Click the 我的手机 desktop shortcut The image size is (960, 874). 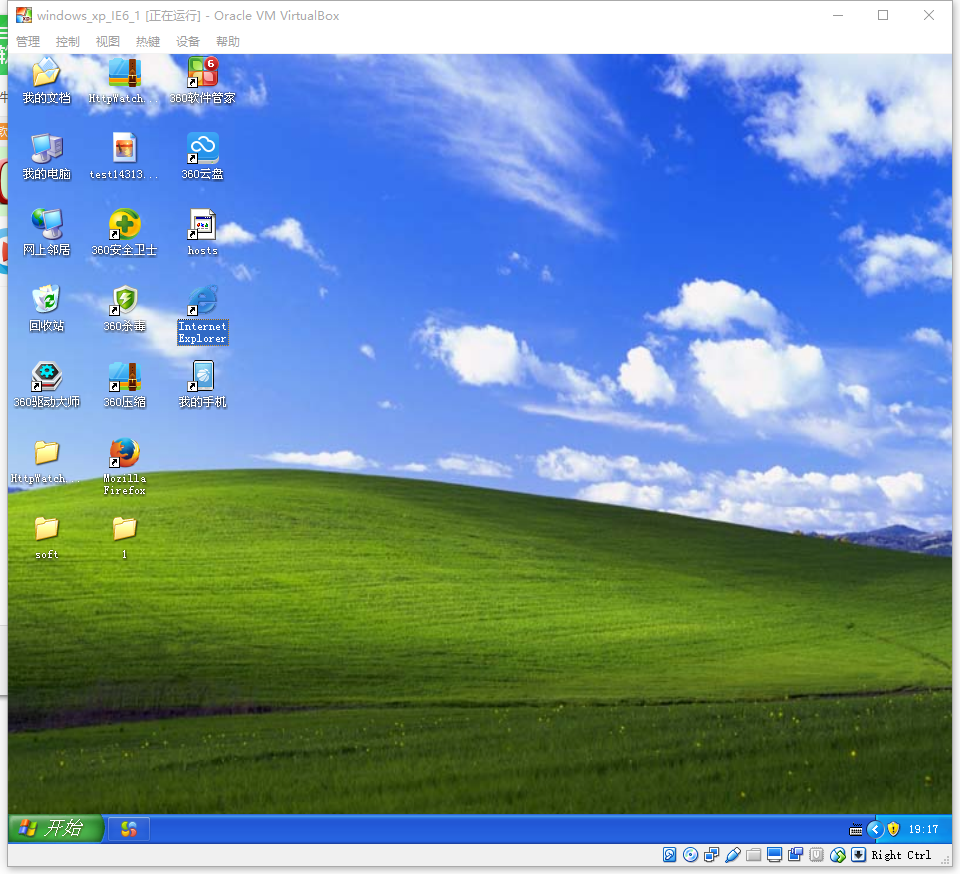pyautogui.click(x=202, y=377)
